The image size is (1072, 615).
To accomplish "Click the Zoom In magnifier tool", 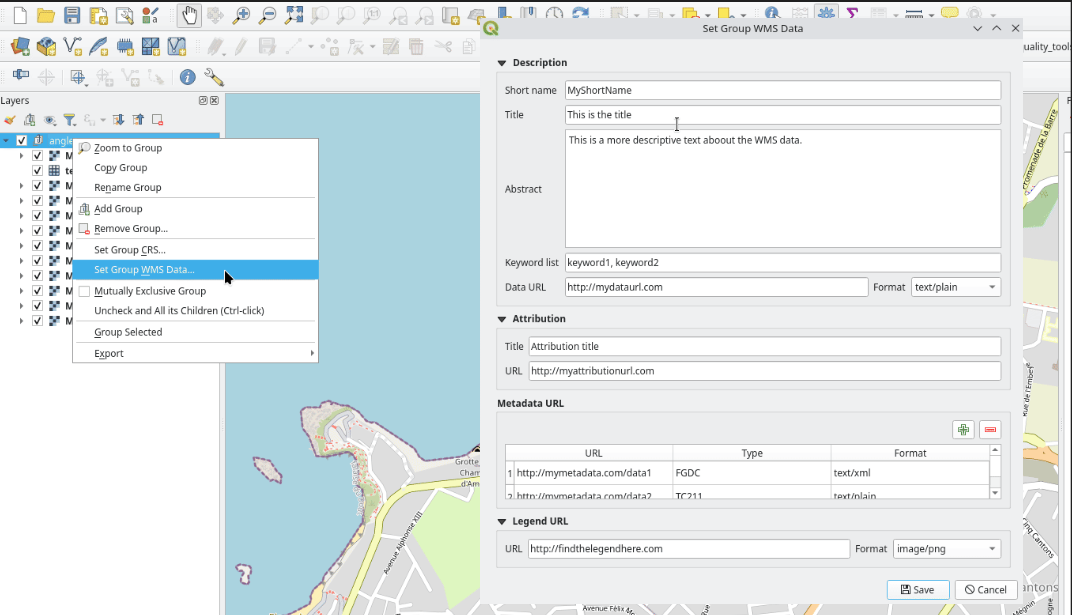I will click(x=241, y=15).
